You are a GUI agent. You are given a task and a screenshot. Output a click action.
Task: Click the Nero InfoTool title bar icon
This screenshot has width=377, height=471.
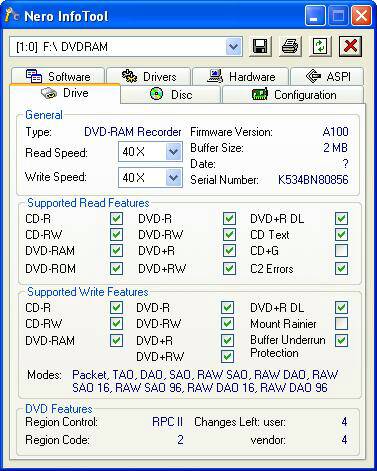[12, 15]
